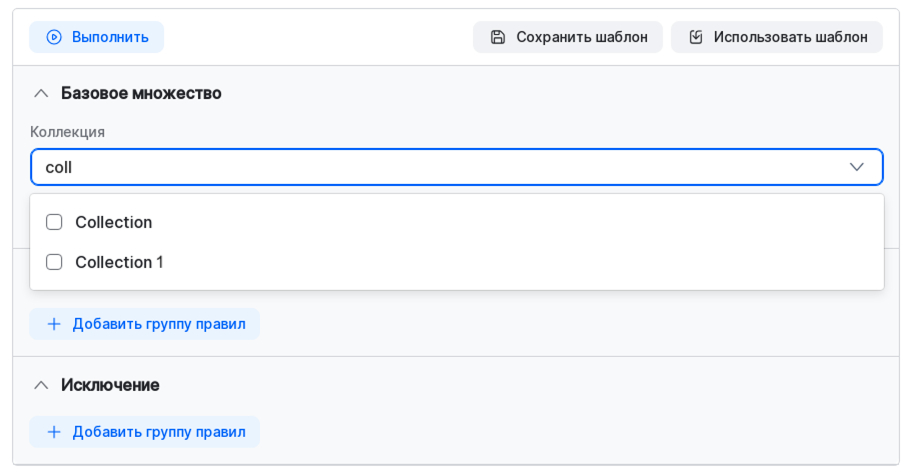Click the floppy disk save icon
Viewport: 908px width, 474px height.
pyautogui.click(x=497, y=37)
